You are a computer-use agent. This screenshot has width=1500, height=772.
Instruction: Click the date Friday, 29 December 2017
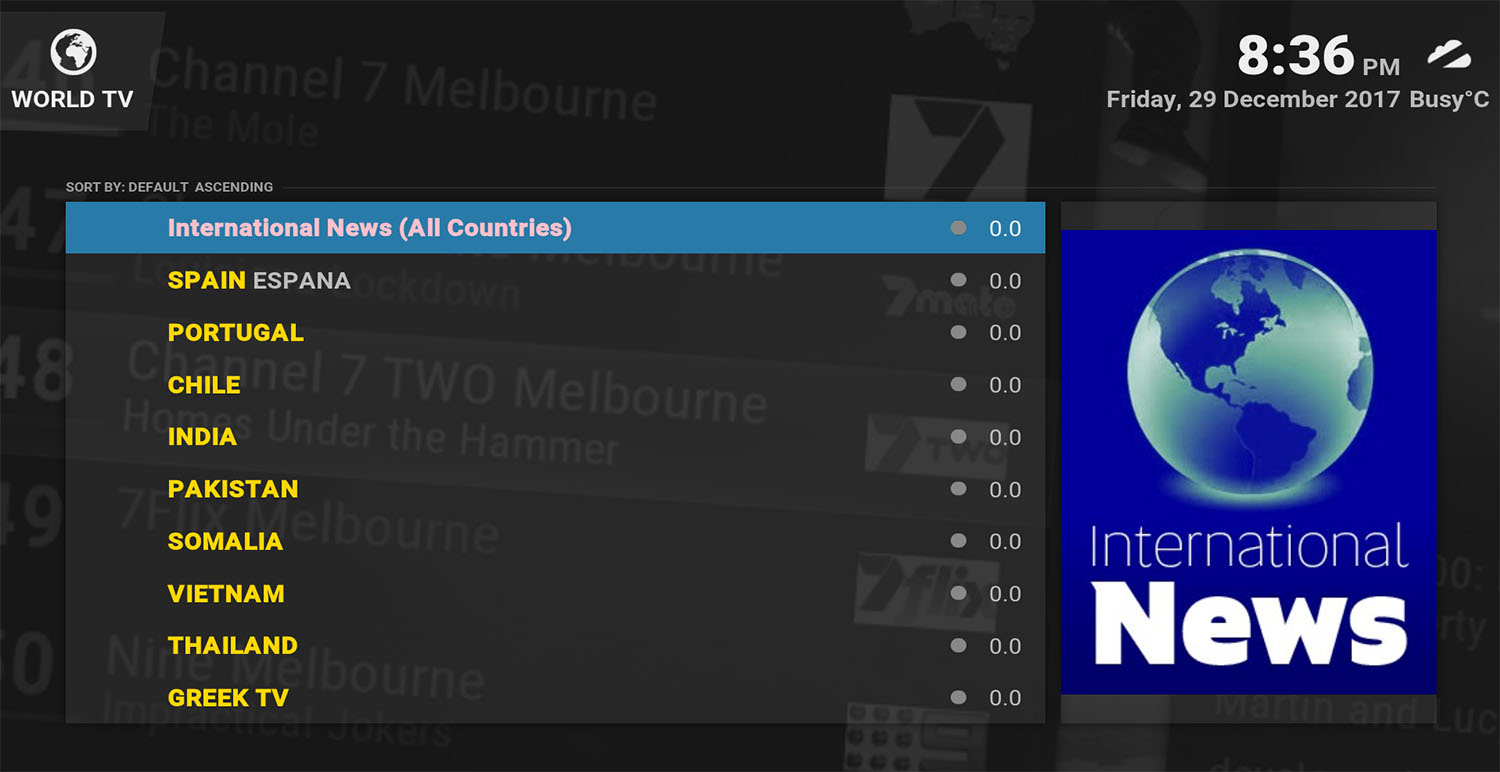click(x=1254, y=100)
